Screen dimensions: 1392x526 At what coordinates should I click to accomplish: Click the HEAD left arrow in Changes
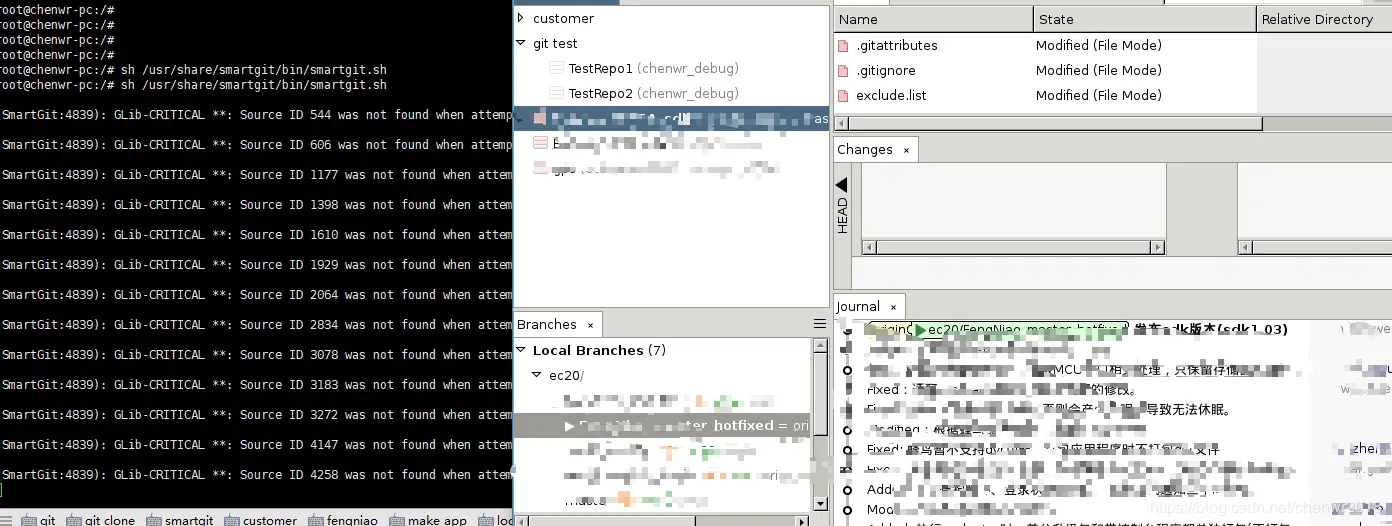[842, 185]
